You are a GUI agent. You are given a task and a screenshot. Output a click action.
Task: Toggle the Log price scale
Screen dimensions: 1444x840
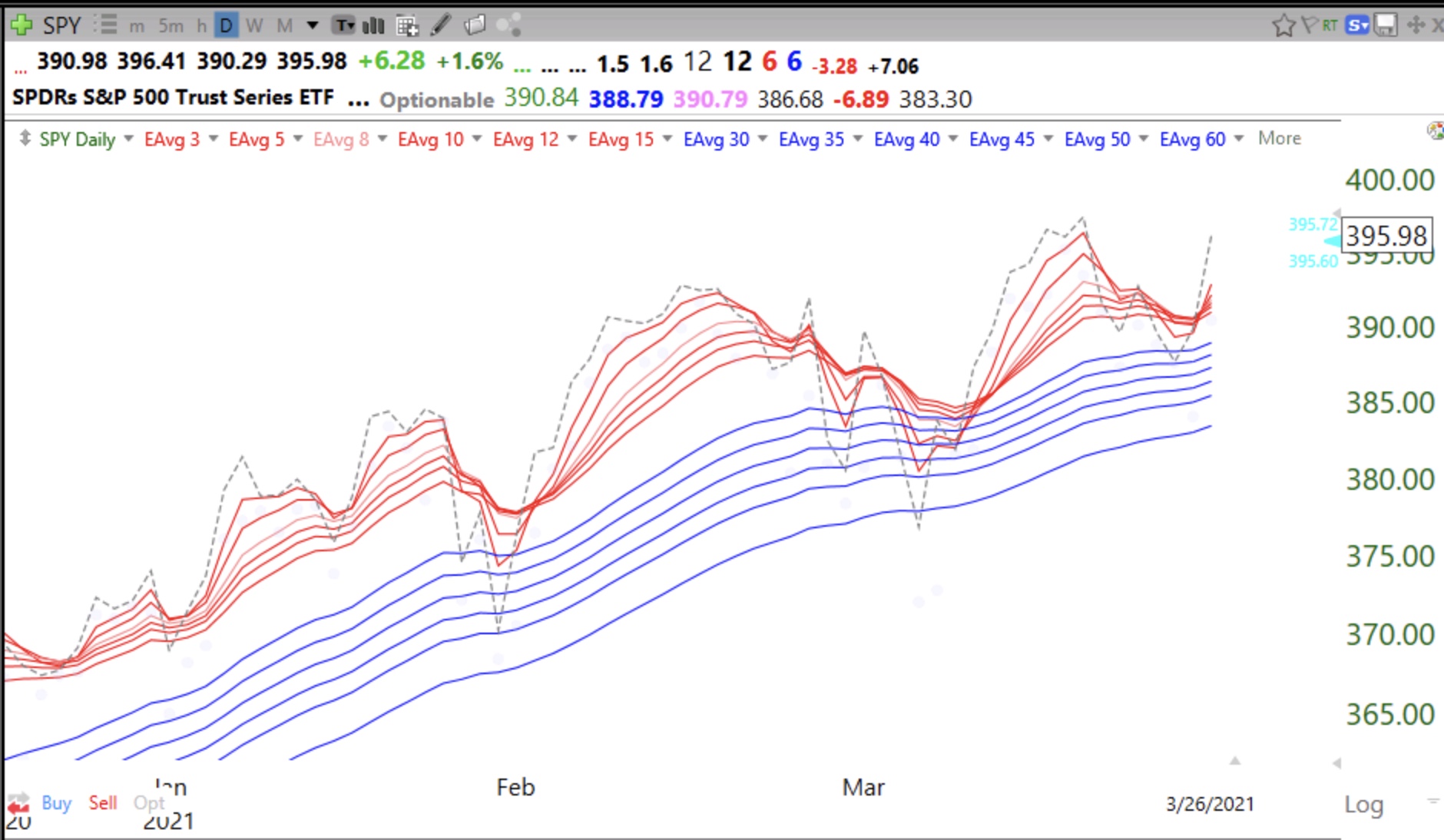tap(1364, 805)
